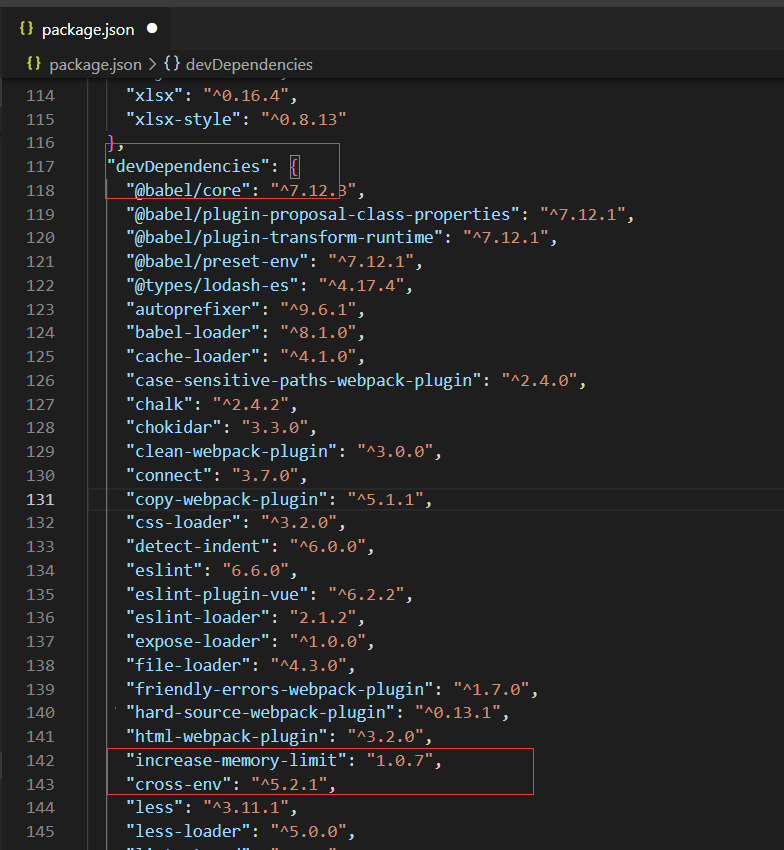Screen dimensions: 784x850
Task: Click the "^0.8.13" version of xlsx-style
Action: pos(303,119)
